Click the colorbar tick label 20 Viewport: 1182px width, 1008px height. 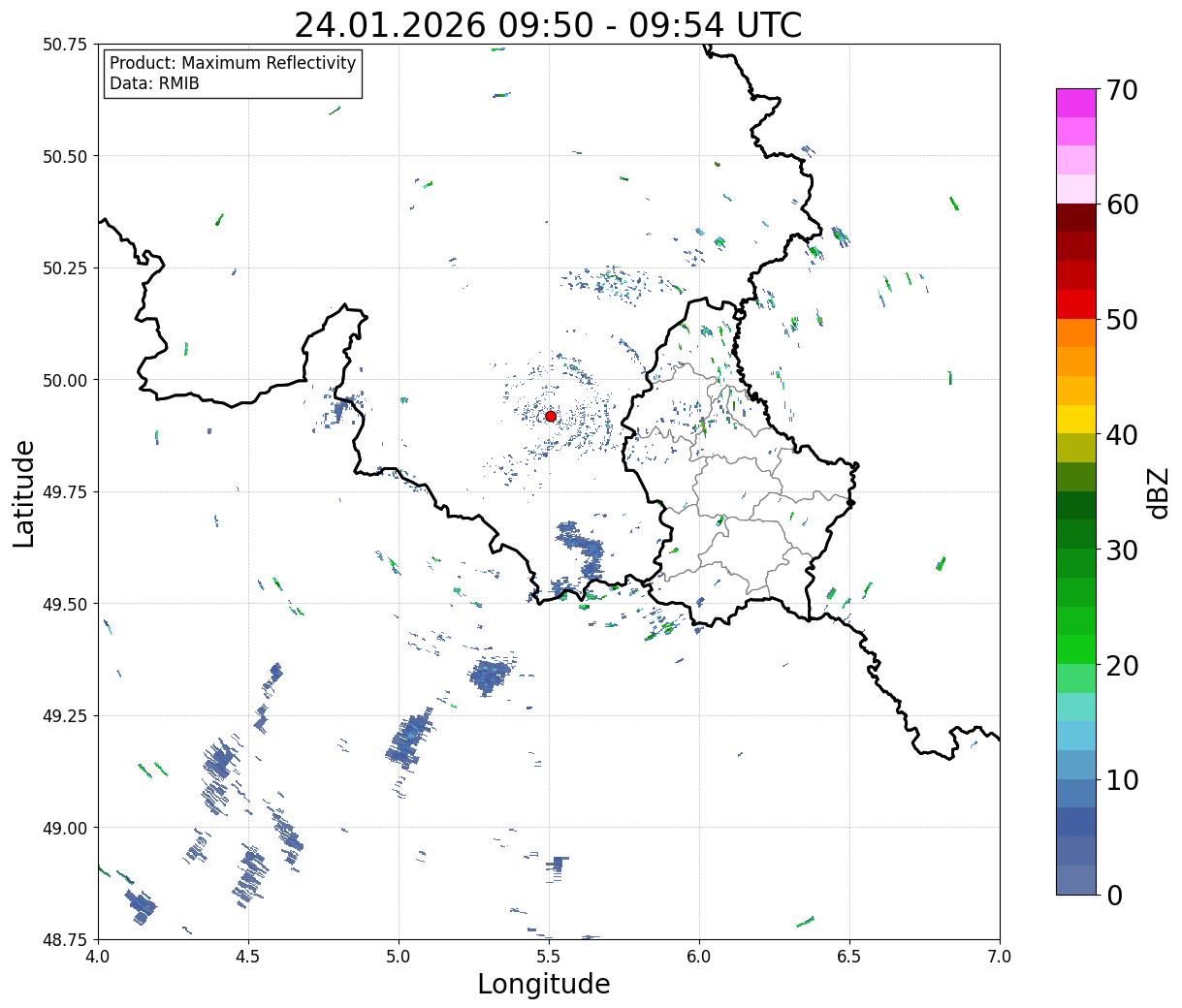click(x=1122, y=665)
